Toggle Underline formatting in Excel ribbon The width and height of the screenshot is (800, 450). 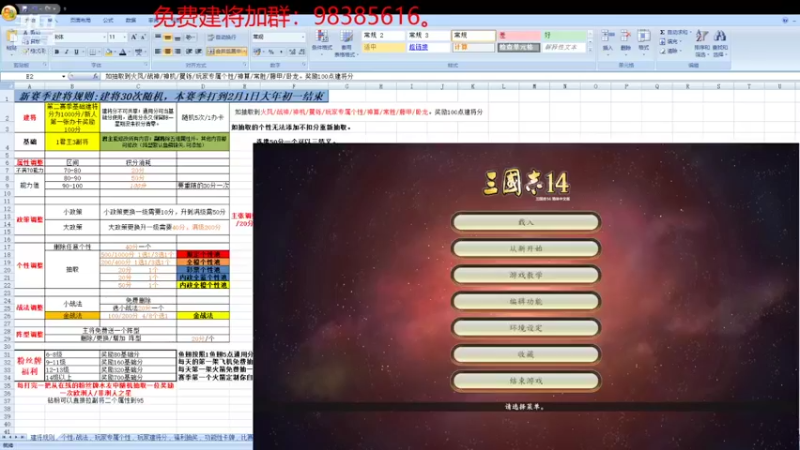[x=77, y=52]
